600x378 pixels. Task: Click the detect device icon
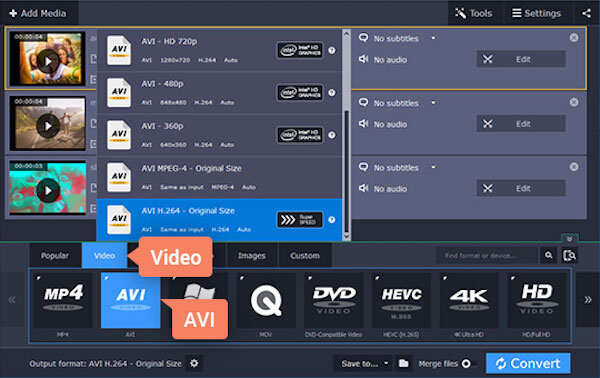tap(569, 255)
